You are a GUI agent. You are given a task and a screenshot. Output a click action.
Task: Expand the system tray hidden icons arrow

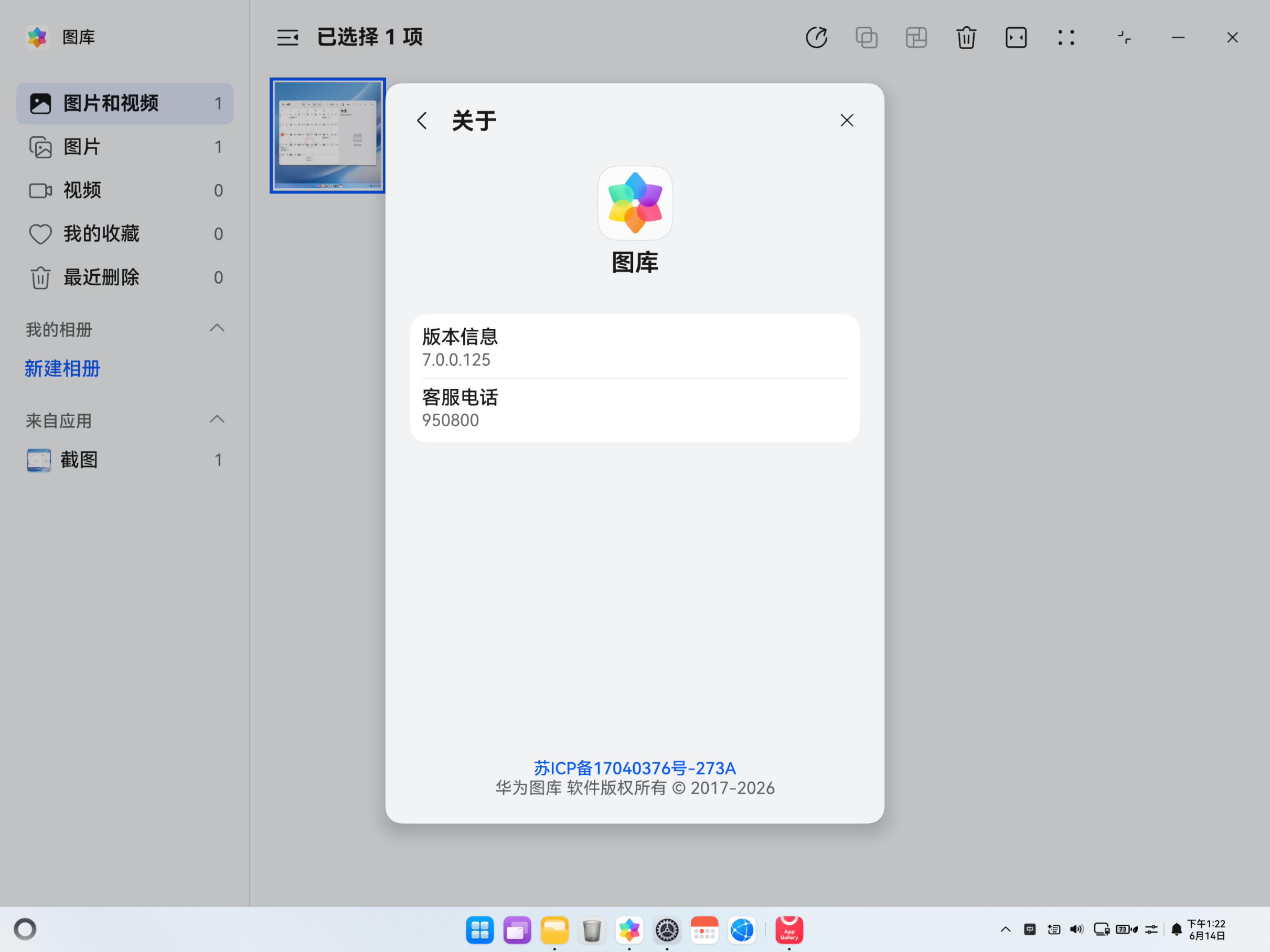pyautogui.click(x=1005, y=930)
